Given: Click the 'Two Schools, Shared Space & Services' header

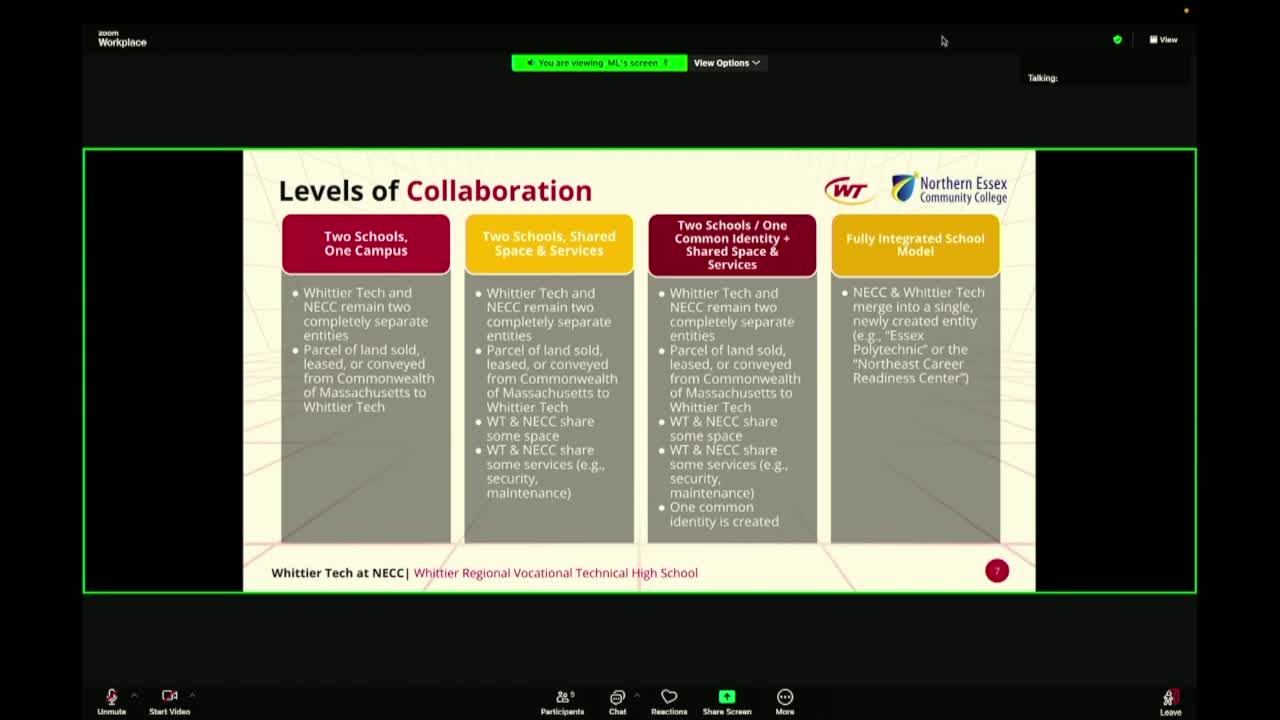Looking at the screenshot, I should [x=549, y=244].
